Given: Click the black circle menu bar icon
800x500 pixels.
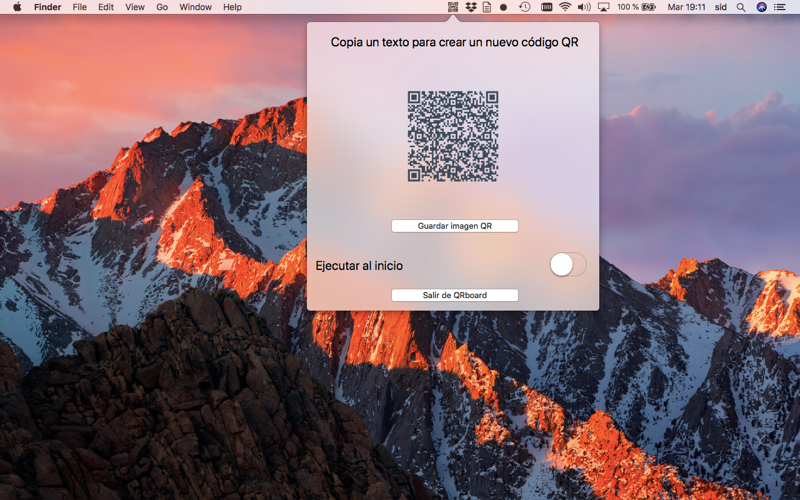Looking at the screenshot, I should [503, 7].
